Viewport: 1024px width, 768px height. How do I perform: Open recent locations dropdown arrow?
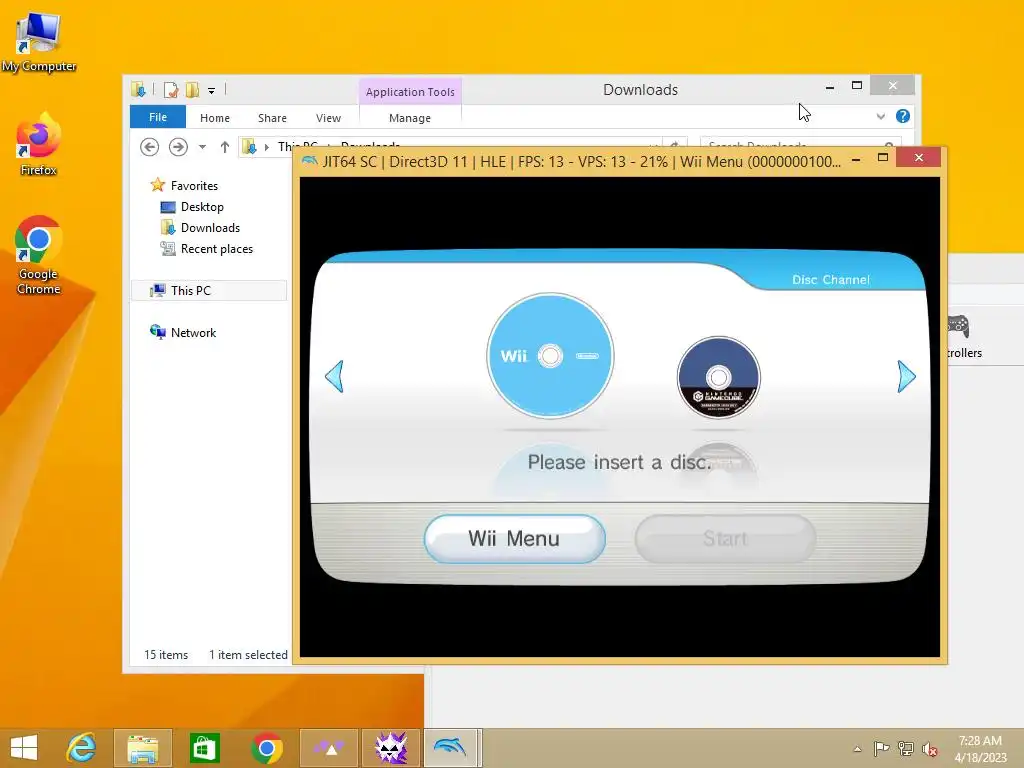tap(202, 147)
